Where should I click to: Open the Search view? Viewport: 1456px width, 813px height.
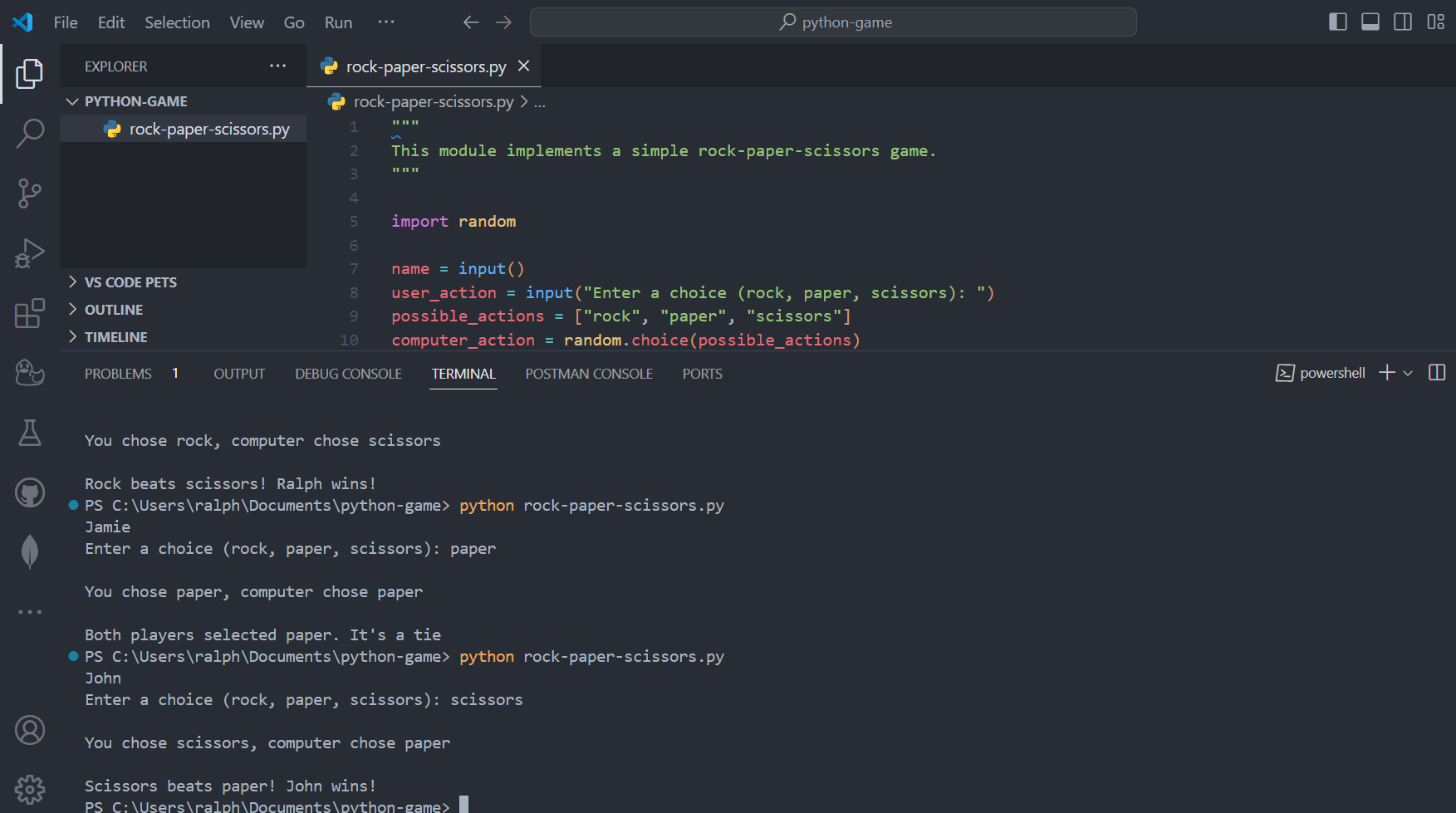pyautogui.click(x=30, y=133)
